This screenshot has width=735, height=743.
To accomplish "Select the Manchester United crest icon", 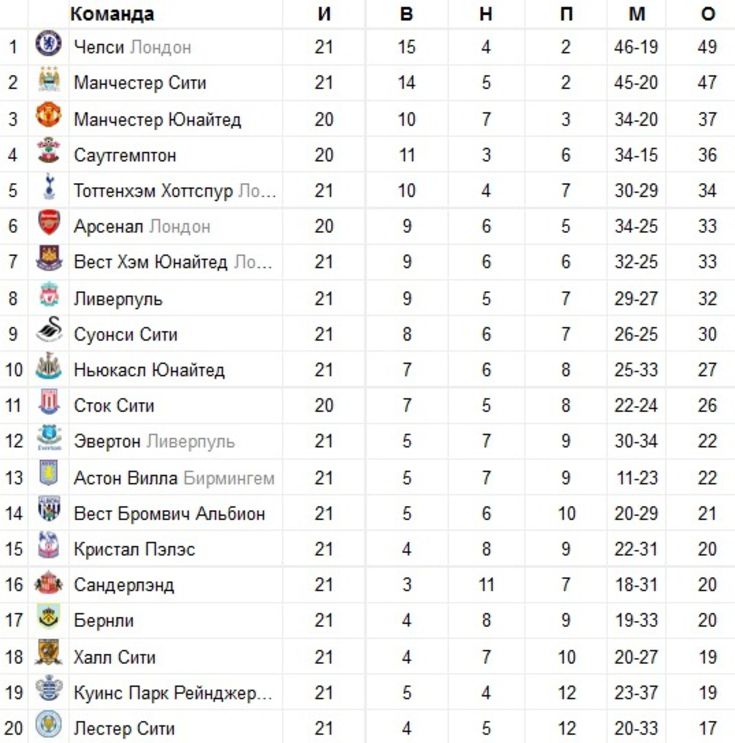I will [48, 115].
